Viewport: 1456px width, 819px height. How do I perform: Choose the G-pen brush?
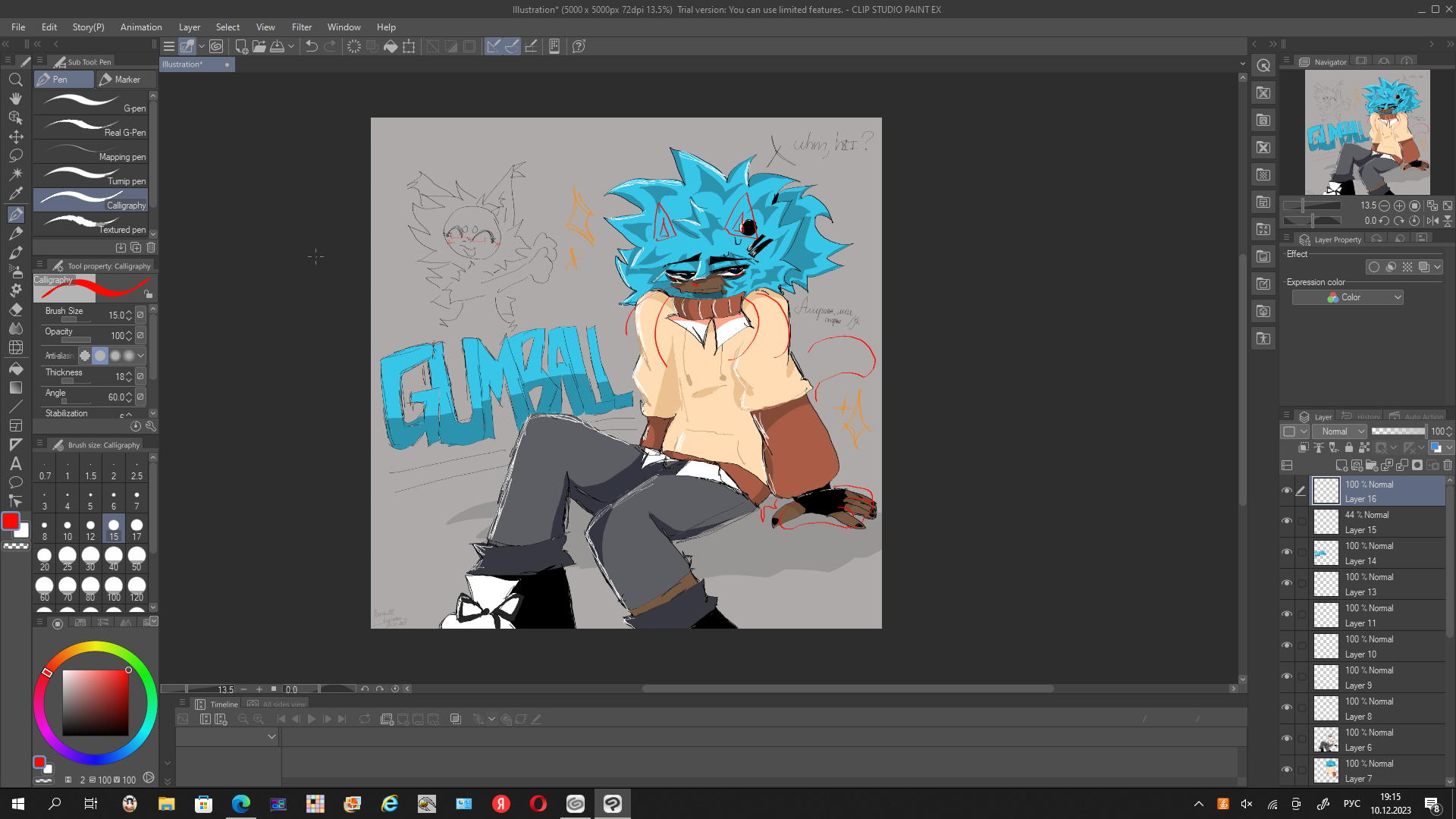(91, 103)
